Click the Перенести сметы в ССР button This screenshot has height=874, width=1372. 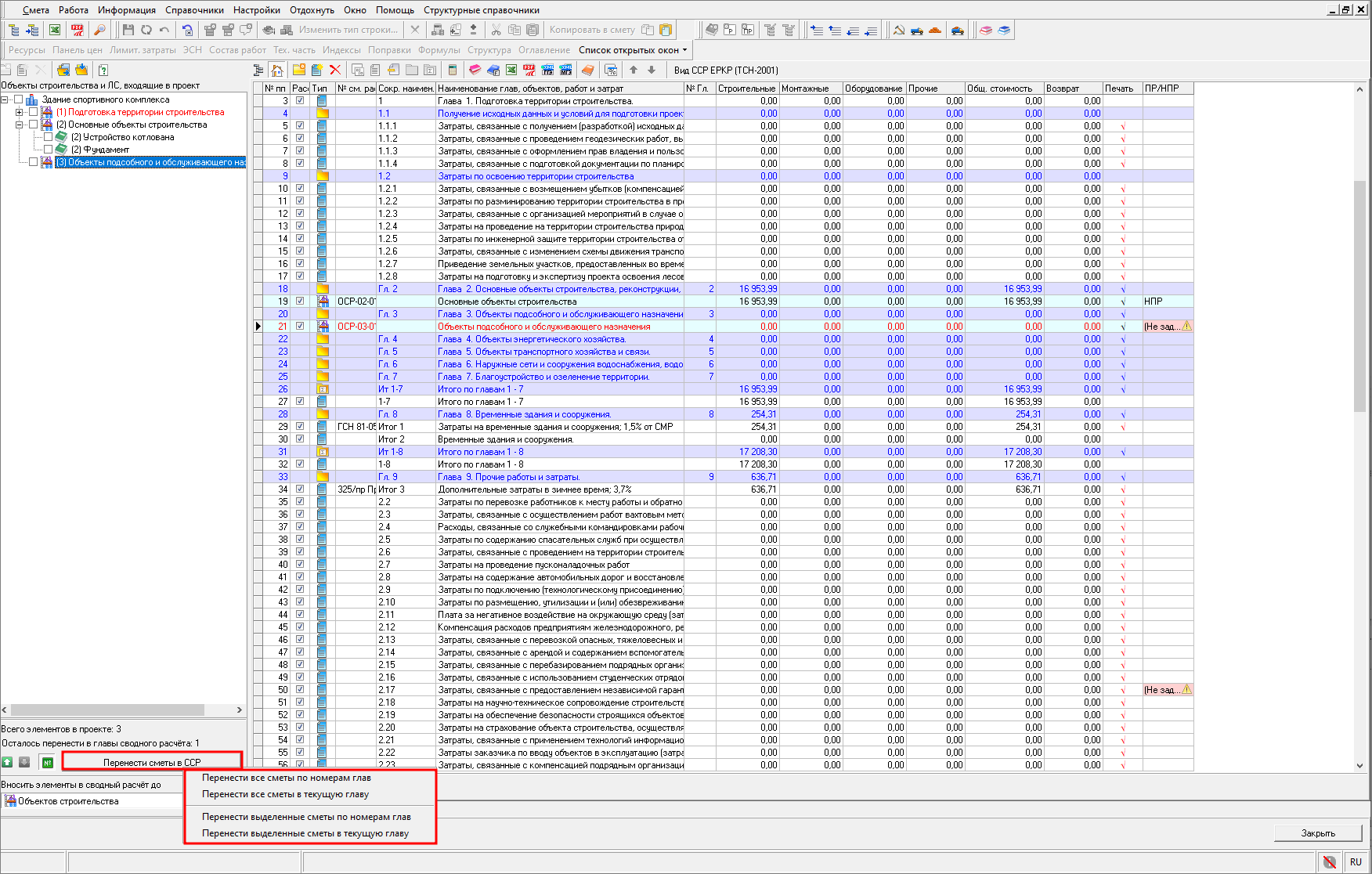(x=152, y=762)
